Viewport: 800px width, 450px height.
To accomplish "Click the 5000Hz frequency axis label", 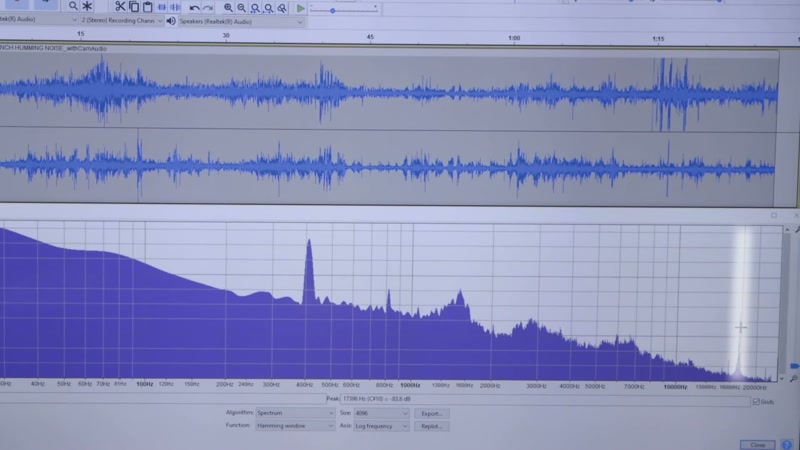I will [x=595, y=387].
